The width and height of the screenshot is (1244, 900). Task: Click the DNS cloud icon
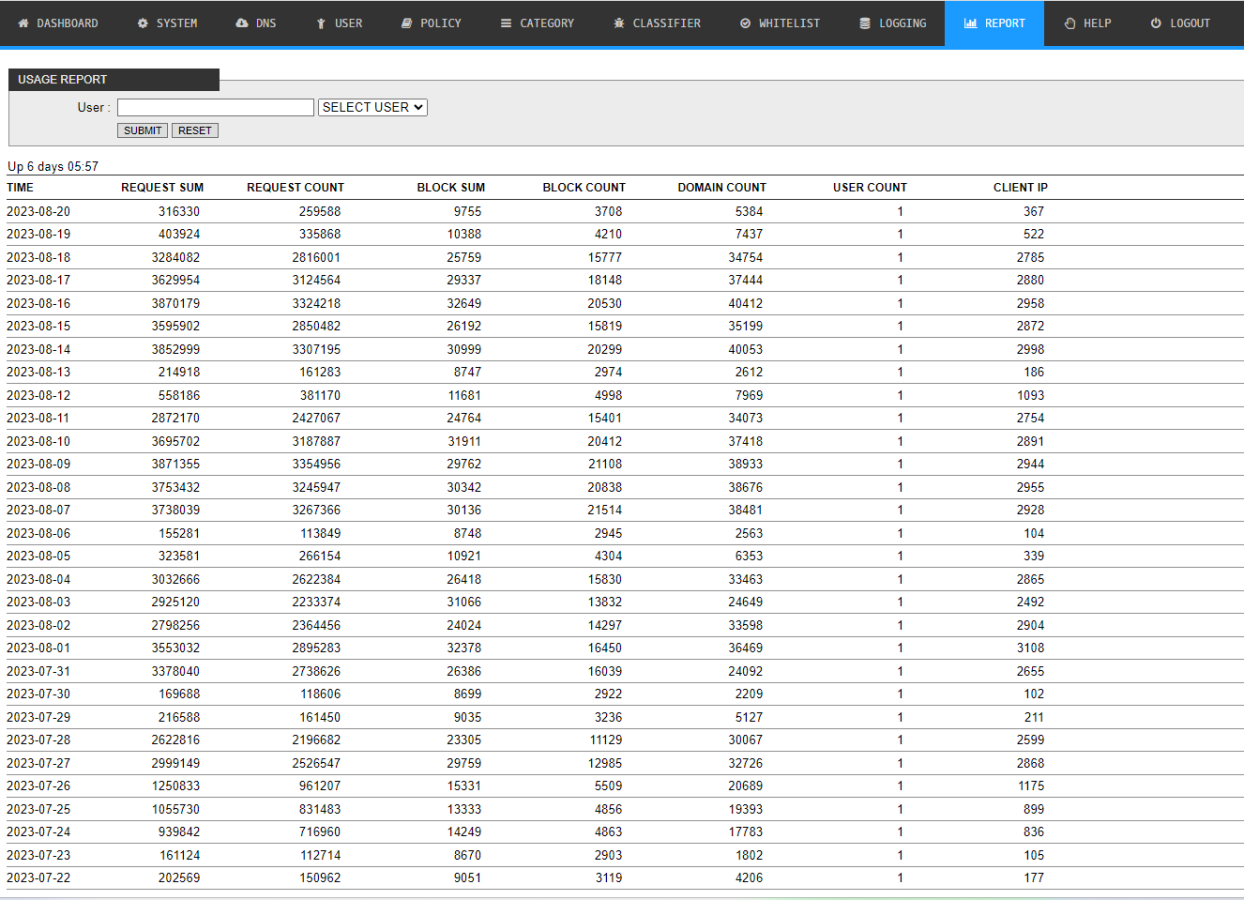pos(242,23)
